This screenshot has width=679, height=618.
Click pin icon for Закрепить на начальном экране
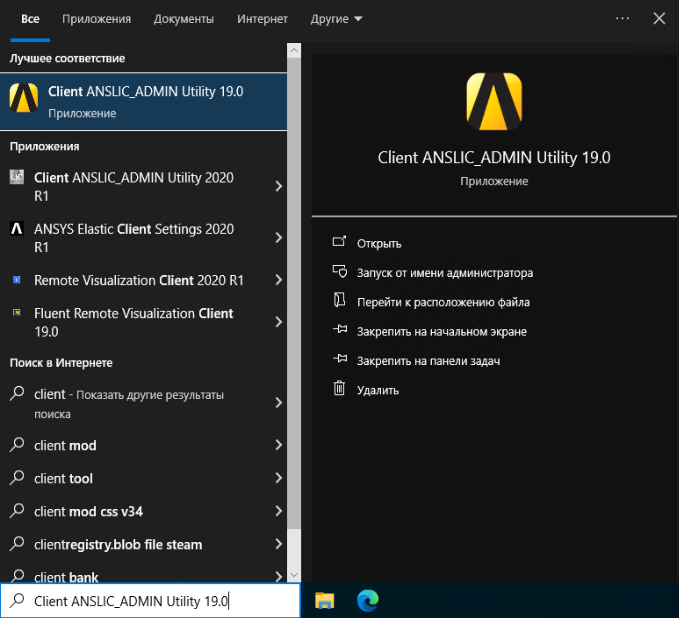pos(340,330)
